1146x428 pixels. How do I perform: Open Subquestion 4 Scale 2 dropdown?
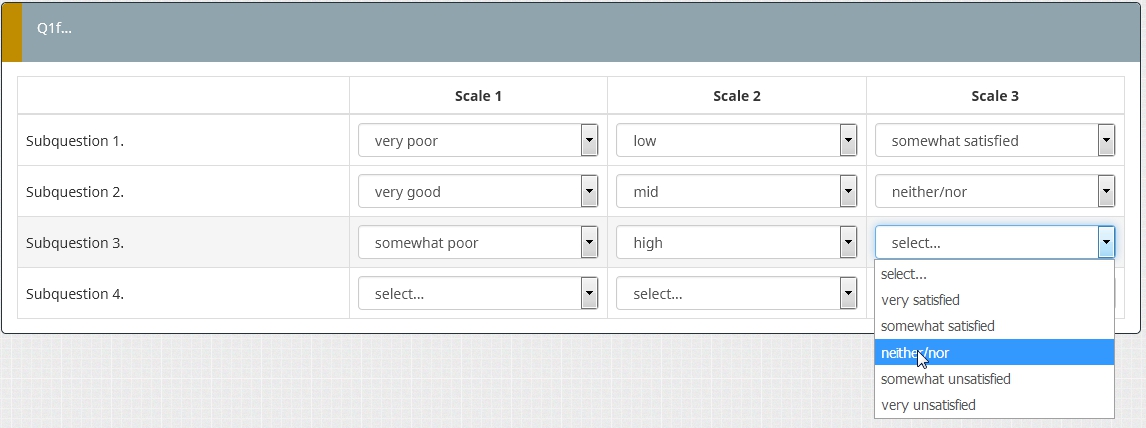coord(736,294)
